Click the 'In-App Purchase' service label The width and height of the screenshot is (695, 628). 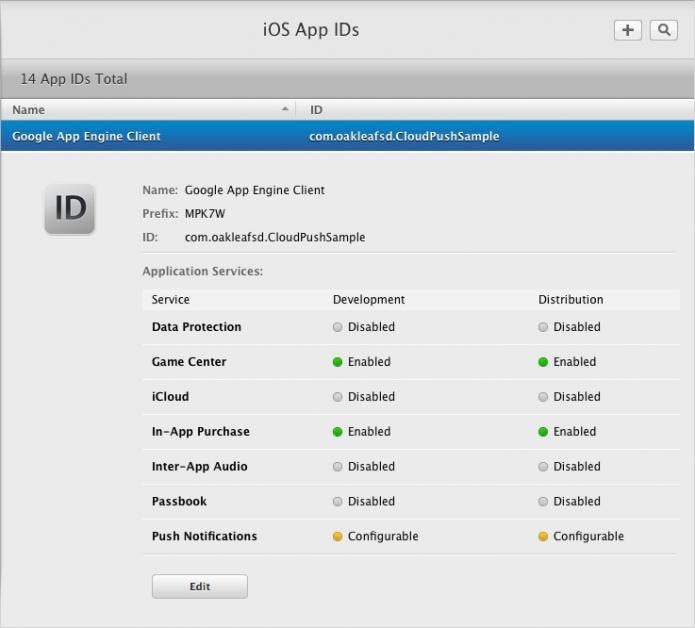tap(200, 432)
